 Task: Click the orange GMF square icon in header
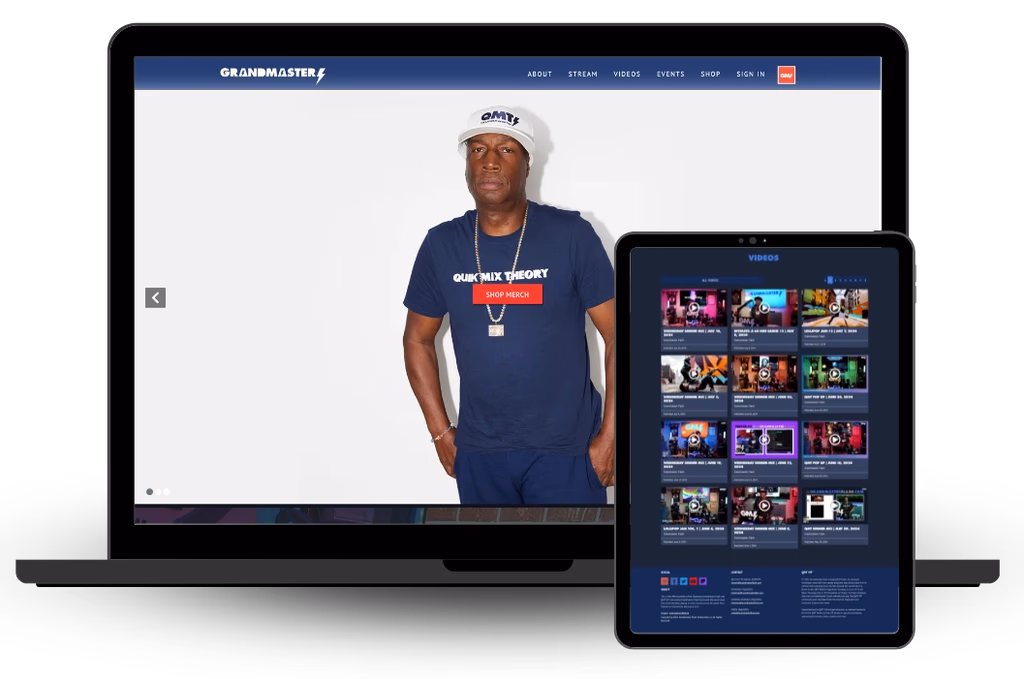786,75
